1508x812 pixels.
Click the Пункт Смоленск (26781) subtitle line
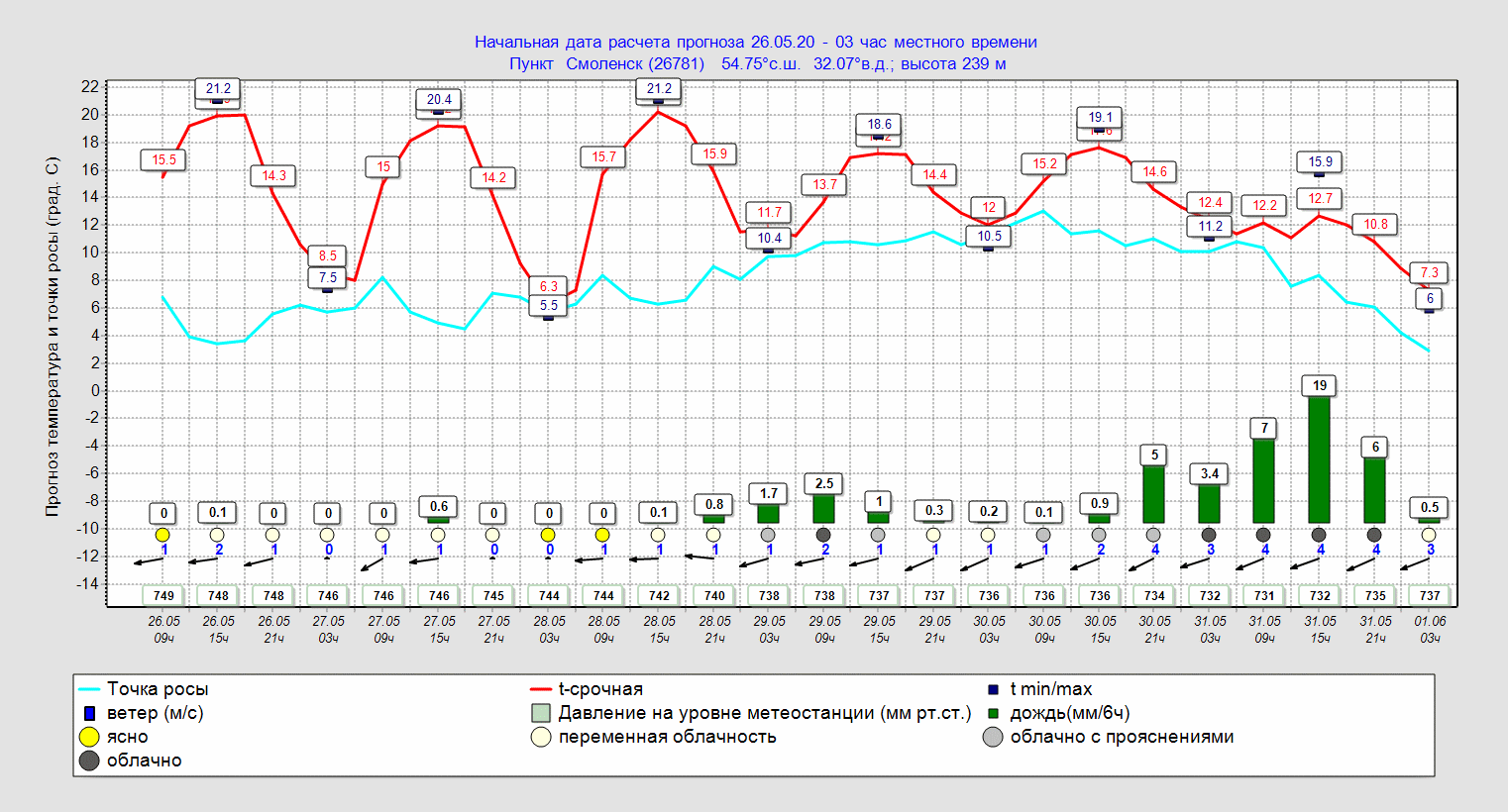757,63
